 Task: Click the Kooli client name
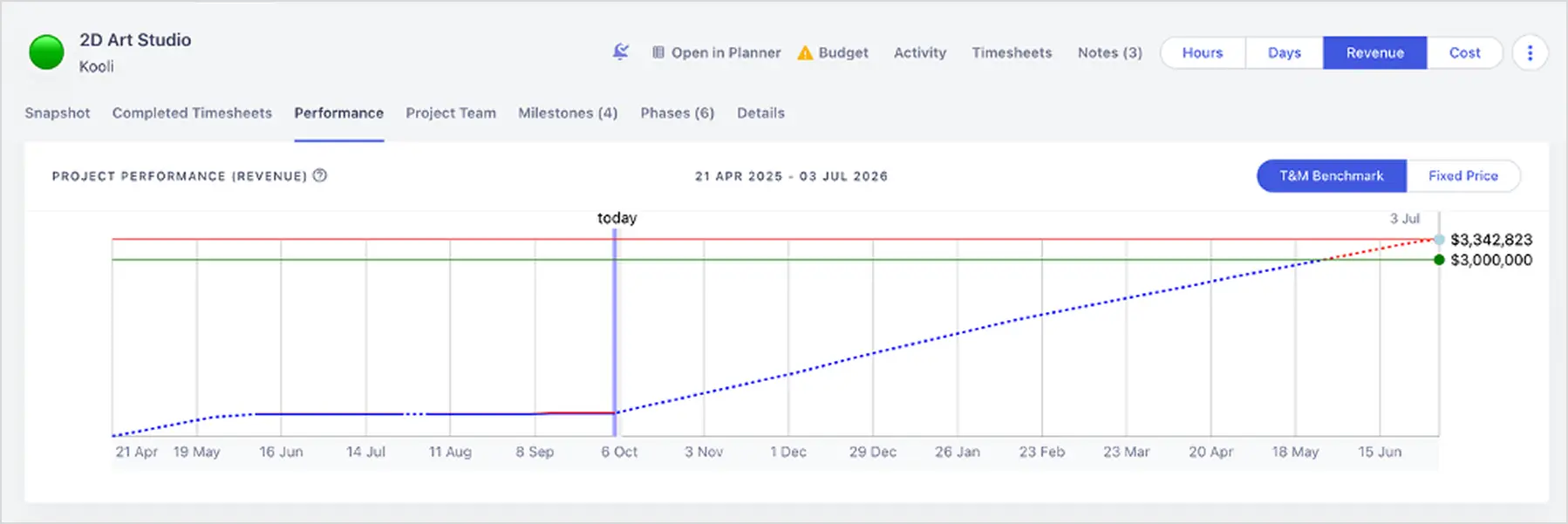pos(96,66)
